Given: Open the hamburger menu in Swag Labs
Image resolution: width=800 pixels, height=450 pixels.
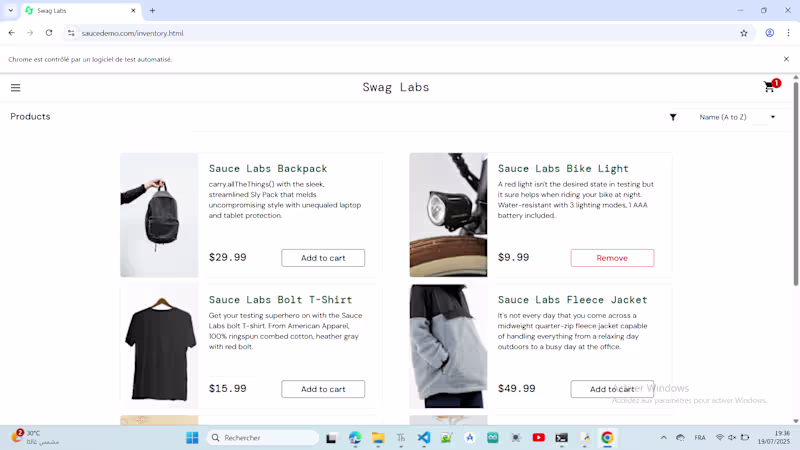Looking at the screenshot, I should coord(16,88).
